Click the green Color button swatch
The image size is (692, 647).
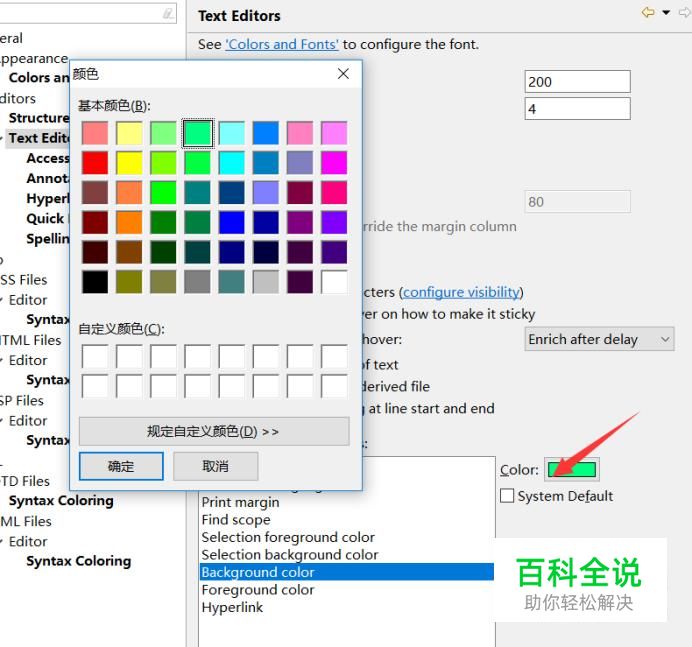point(572,469)
